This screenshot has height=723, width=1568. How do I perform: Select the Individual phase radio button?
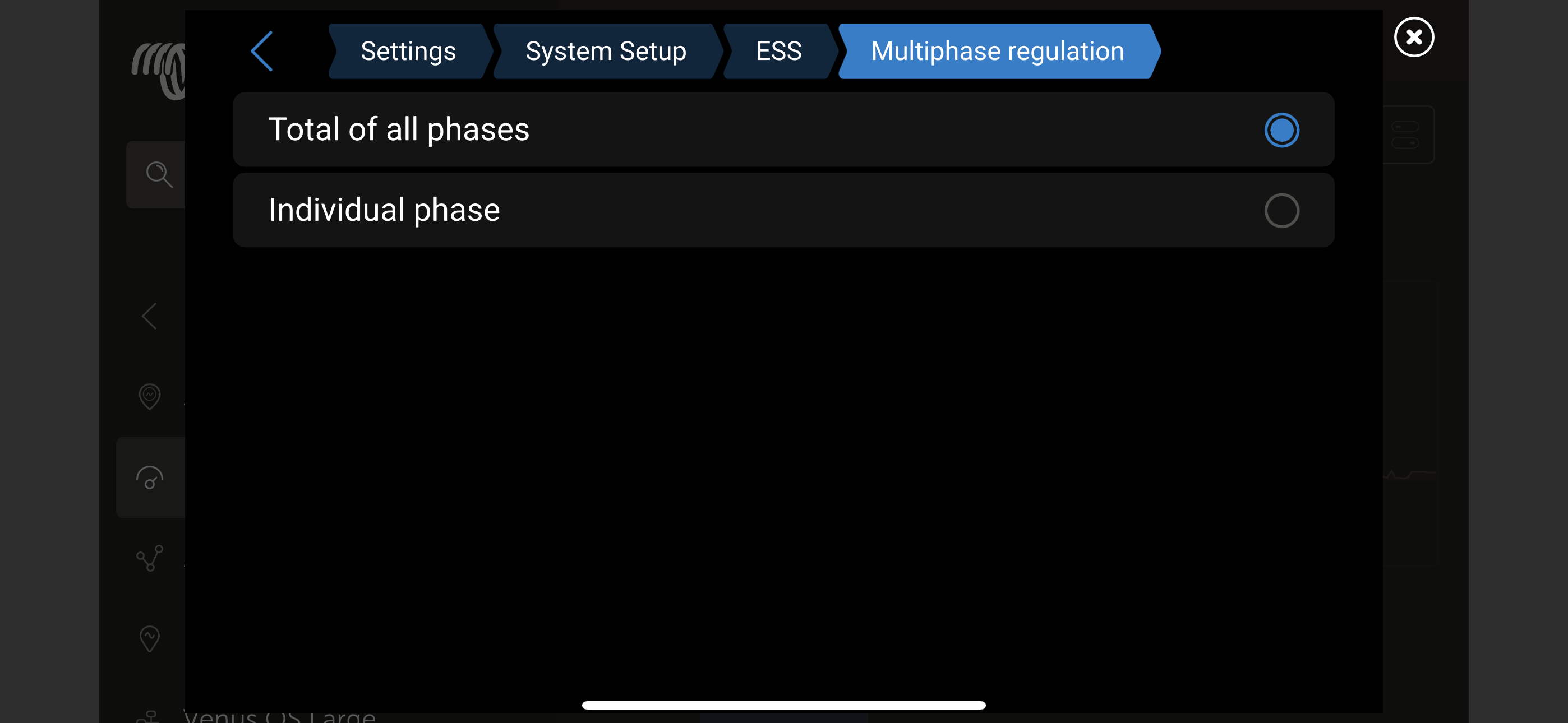click(1281, 211)
